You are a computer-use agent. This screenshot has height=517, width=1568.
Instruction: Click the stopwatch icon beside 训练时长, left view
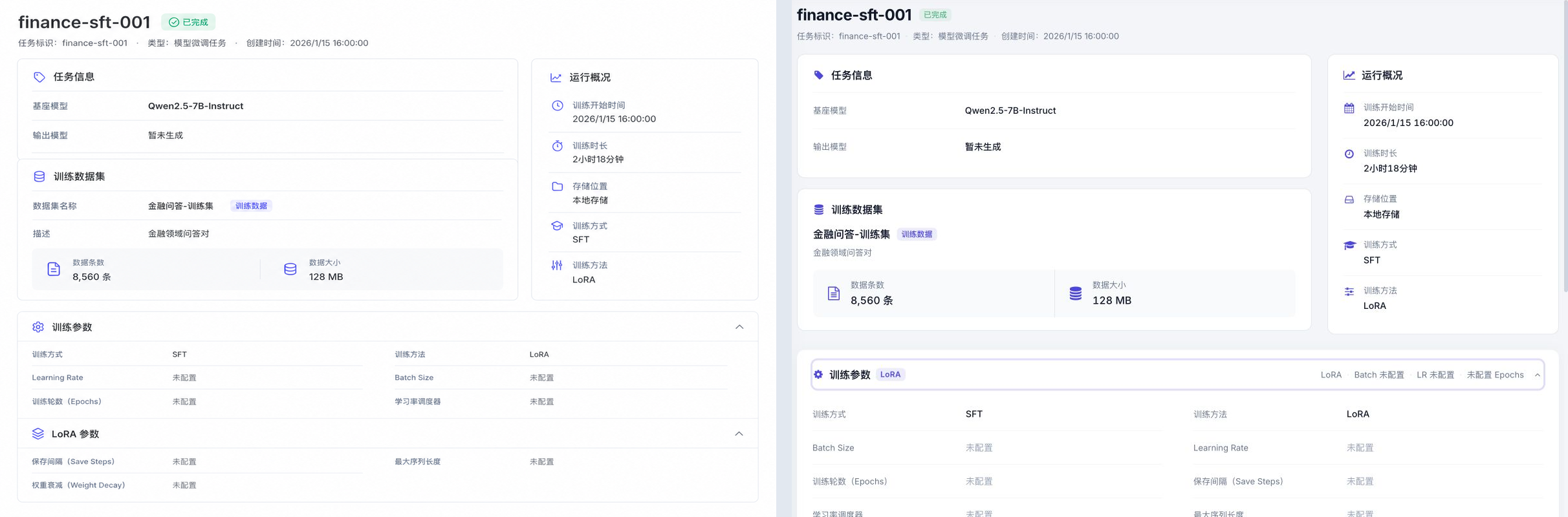click(x=557, y=146)
